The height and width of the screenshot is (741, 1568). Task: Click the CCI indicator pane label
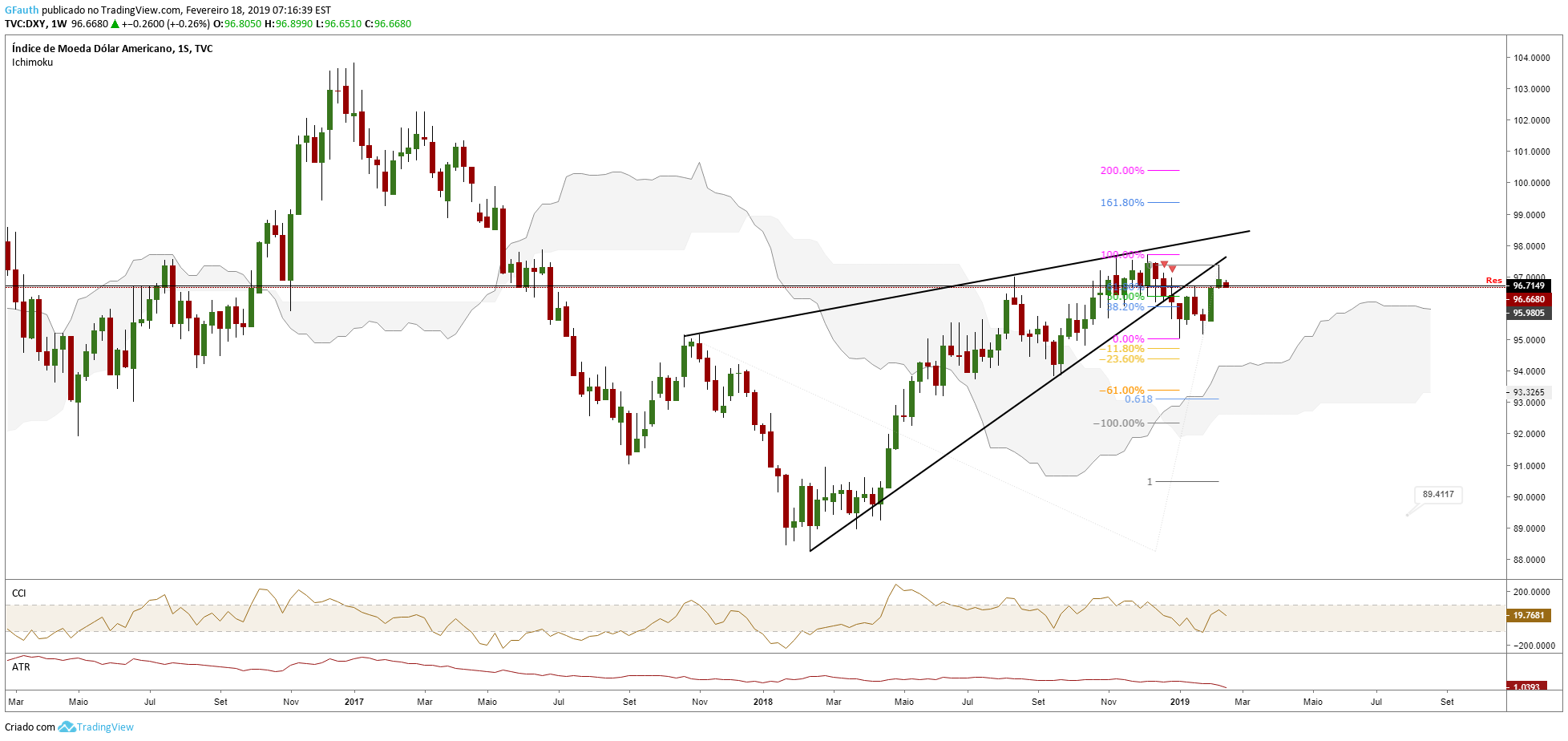19,593
